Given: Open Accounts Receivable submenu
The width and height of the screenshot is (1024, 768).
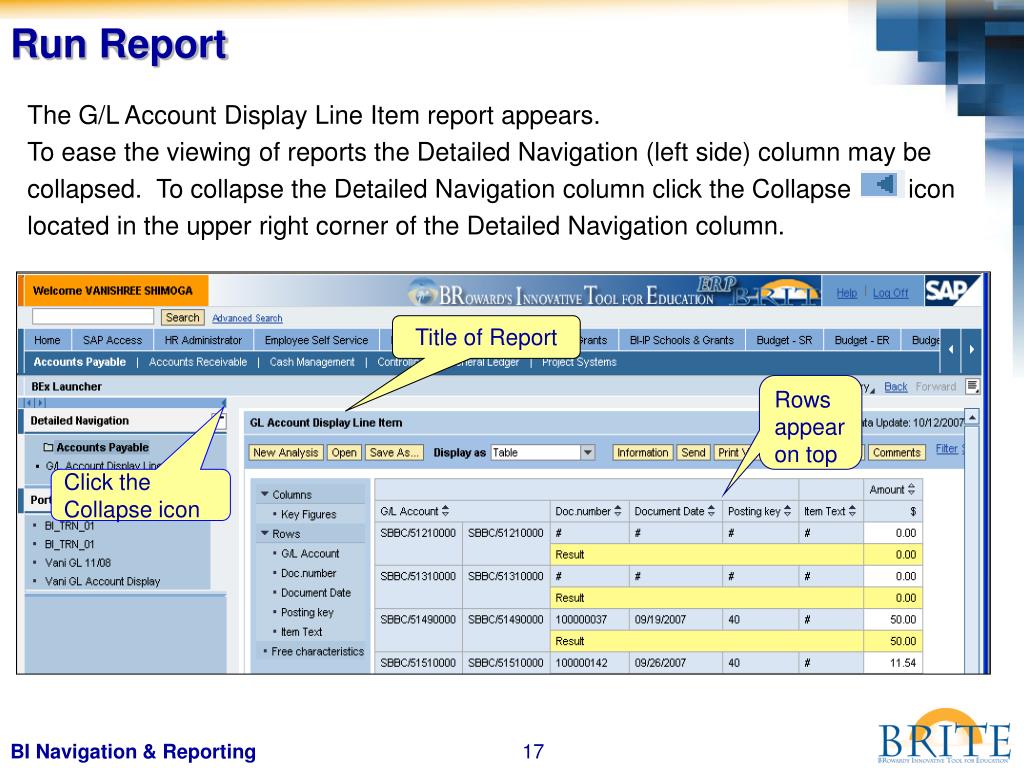Looking at the screenshot, I should pos(198,362).
